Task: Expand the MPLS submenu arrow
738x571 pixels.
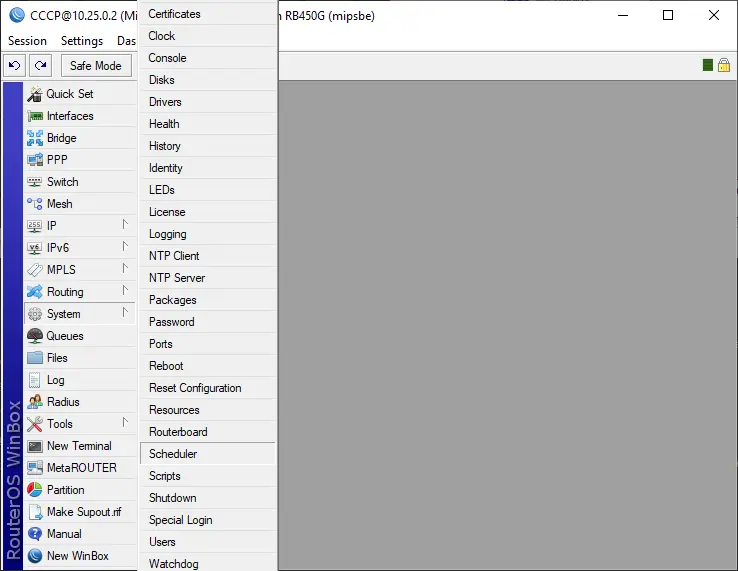Action: [125, 268]
